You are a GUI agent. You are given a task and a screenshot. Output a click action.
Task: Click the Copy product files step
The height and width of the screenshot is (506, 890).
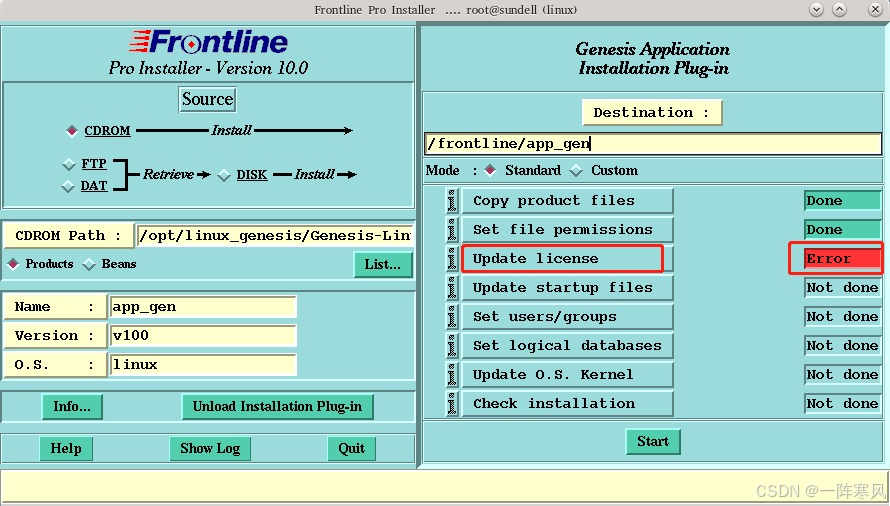[x=568, y=200]
